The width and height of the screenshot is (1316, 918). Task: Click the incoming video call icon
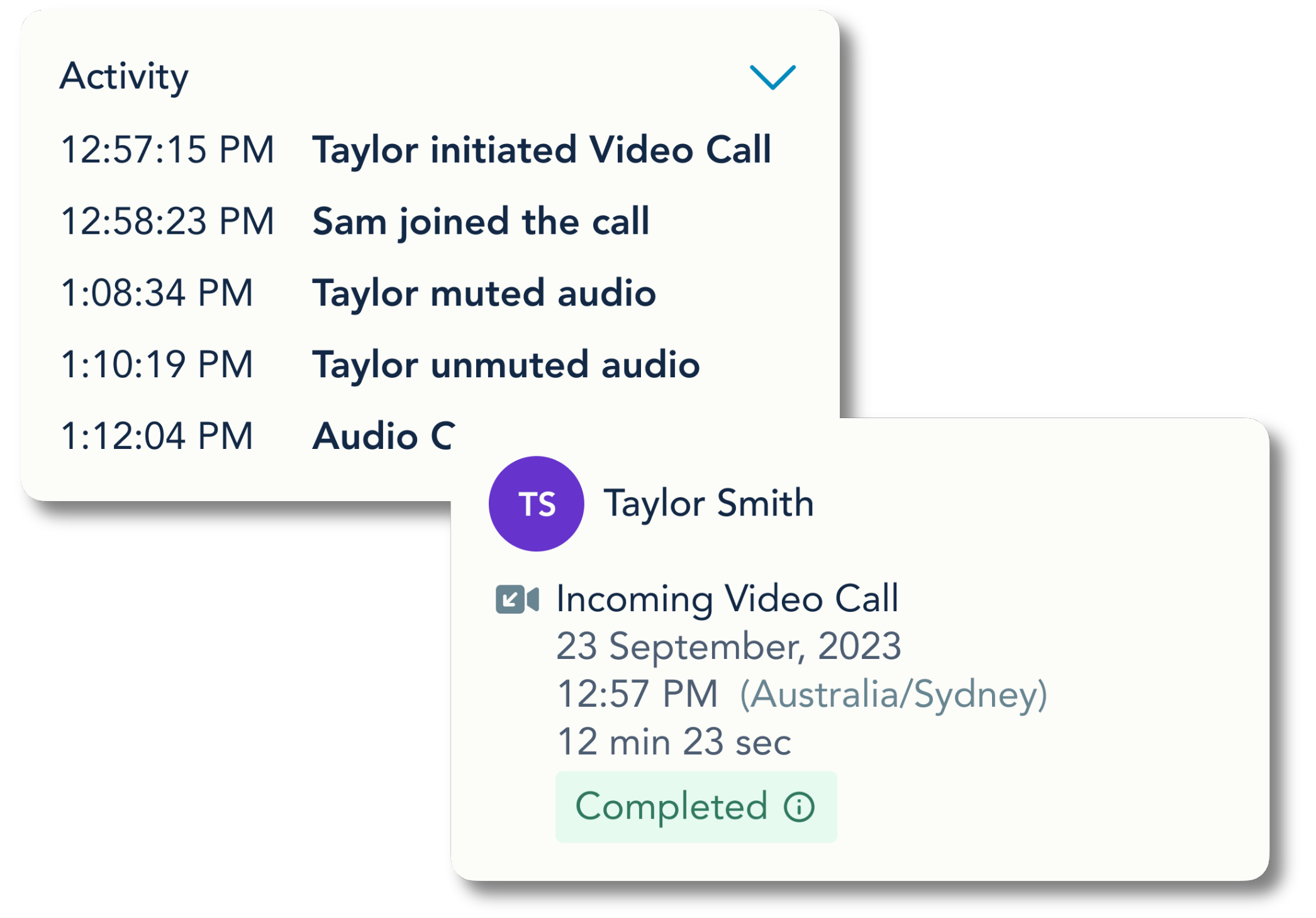coord(517,599)
